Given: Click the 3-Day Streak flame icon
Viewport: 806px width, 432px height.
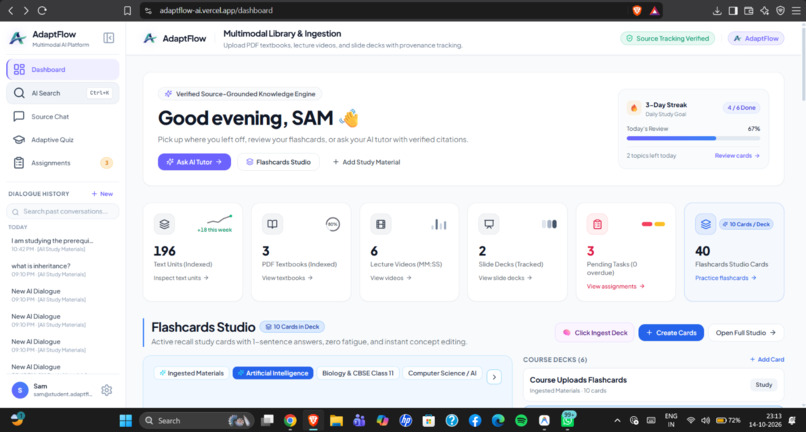Looking at the screenshot, I should (x=633, y=108).
